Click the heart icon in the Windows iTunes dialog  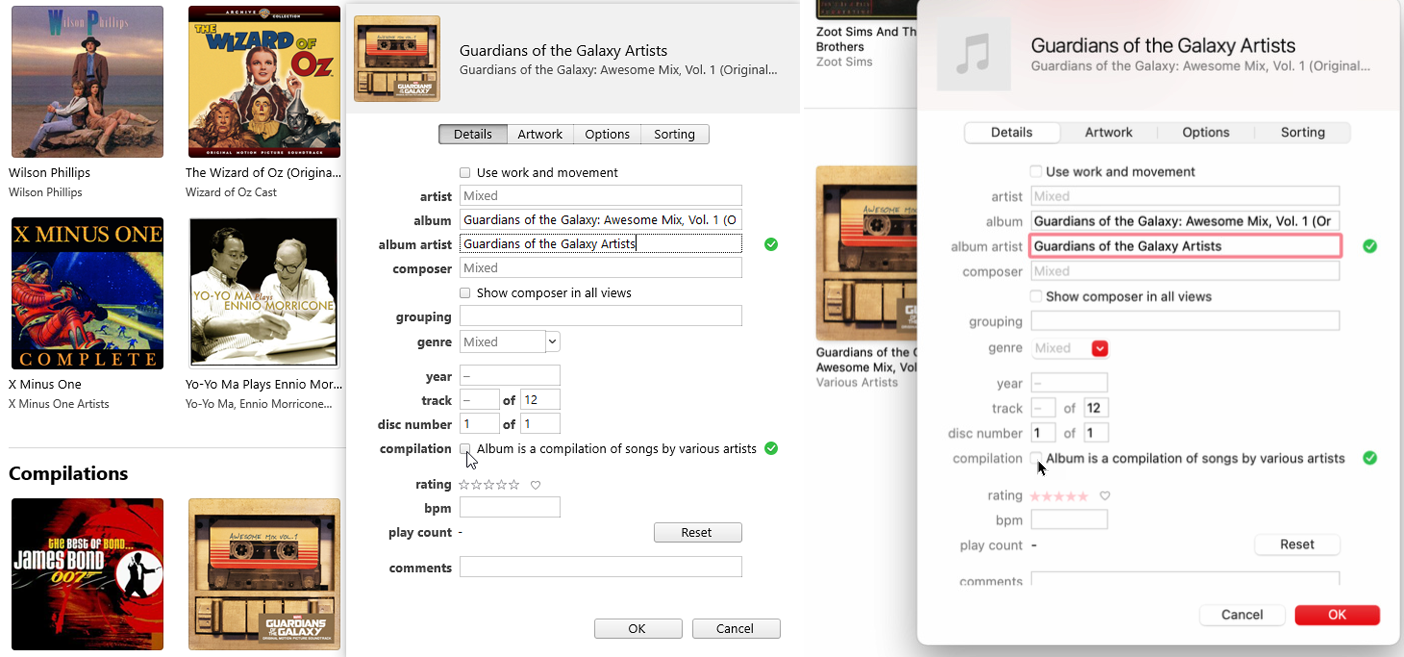[x=535, y=485]
